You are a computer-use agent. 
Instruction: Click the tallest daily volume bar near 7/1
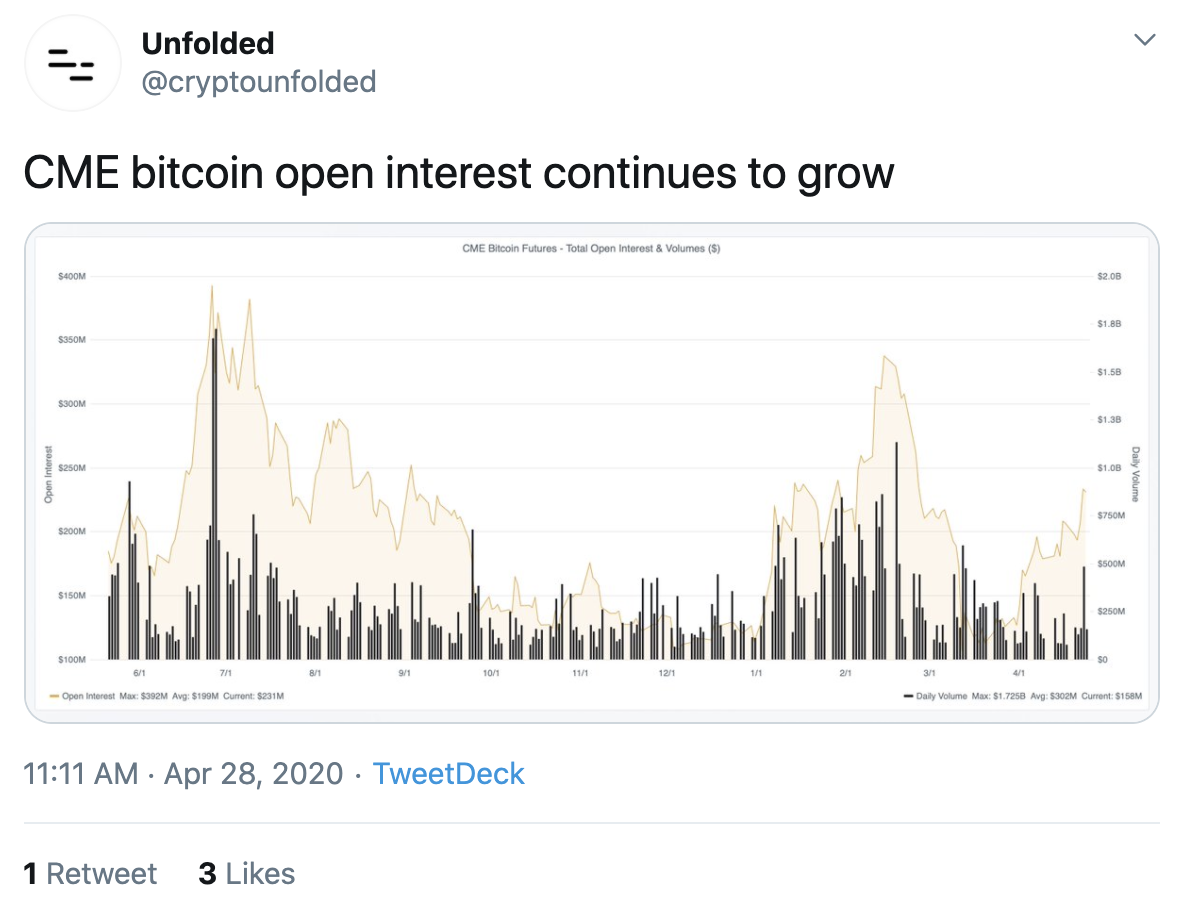point(216,490)
